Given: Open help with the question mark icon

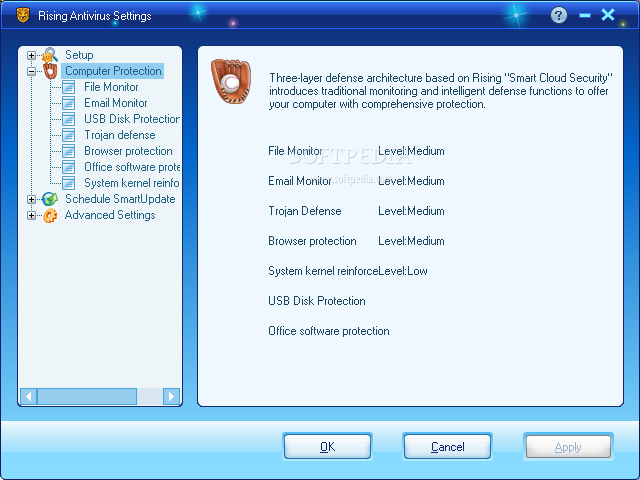Looking at the screenshot, I should 559,16.
